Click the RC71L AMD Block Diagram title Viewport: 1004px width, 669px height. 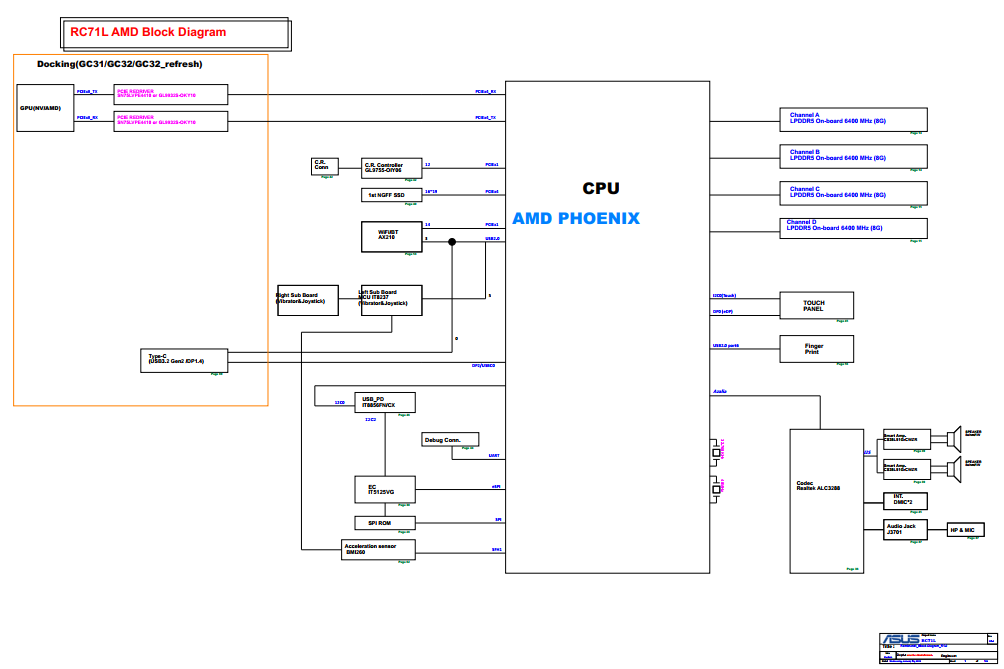tap(148, 32)
